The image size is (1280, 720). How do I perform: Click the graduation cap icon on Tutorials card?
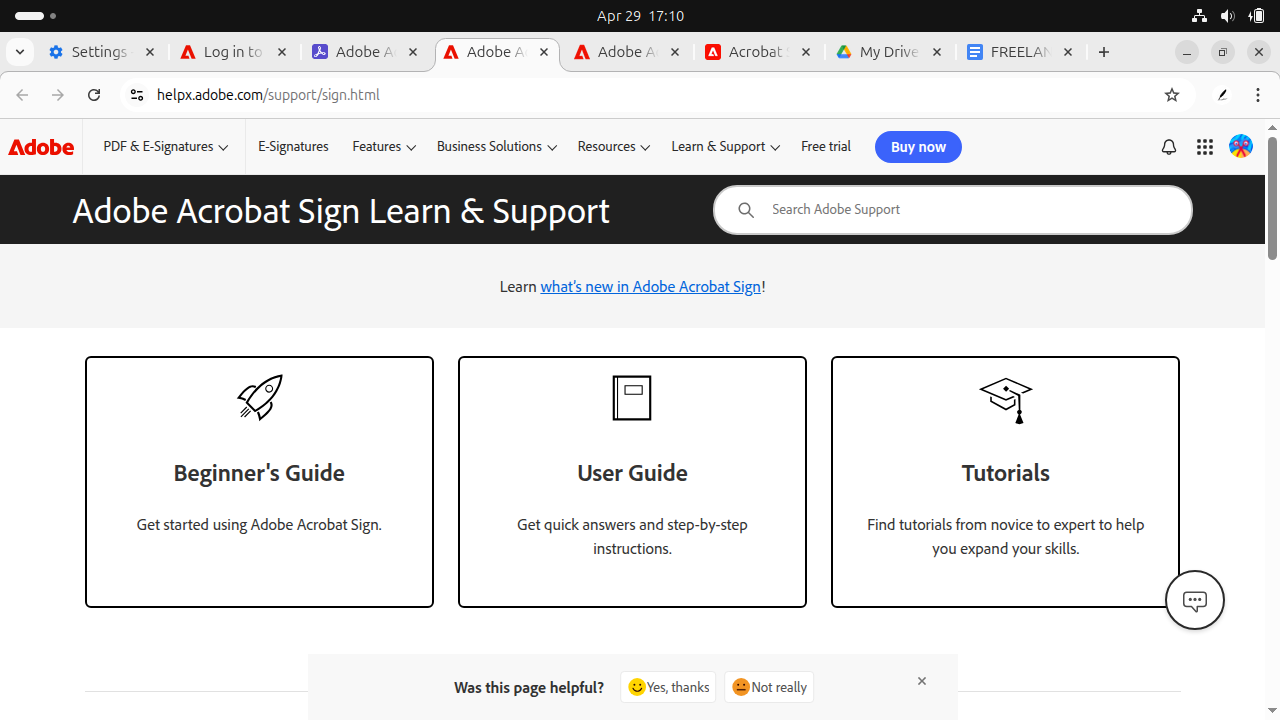tap(1006, 400)
